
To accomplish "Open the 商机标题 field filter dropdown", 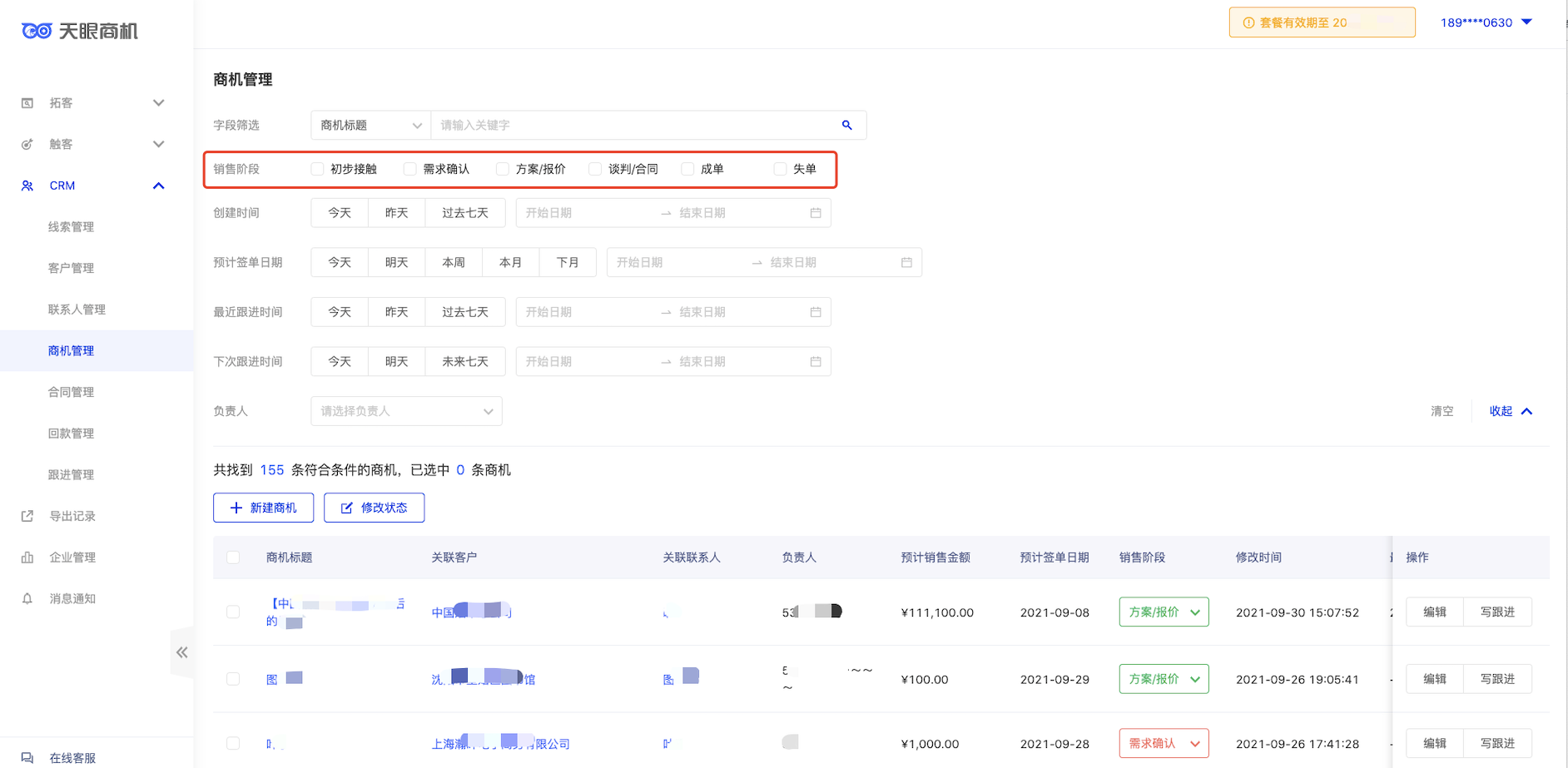I will coord(371,125).
